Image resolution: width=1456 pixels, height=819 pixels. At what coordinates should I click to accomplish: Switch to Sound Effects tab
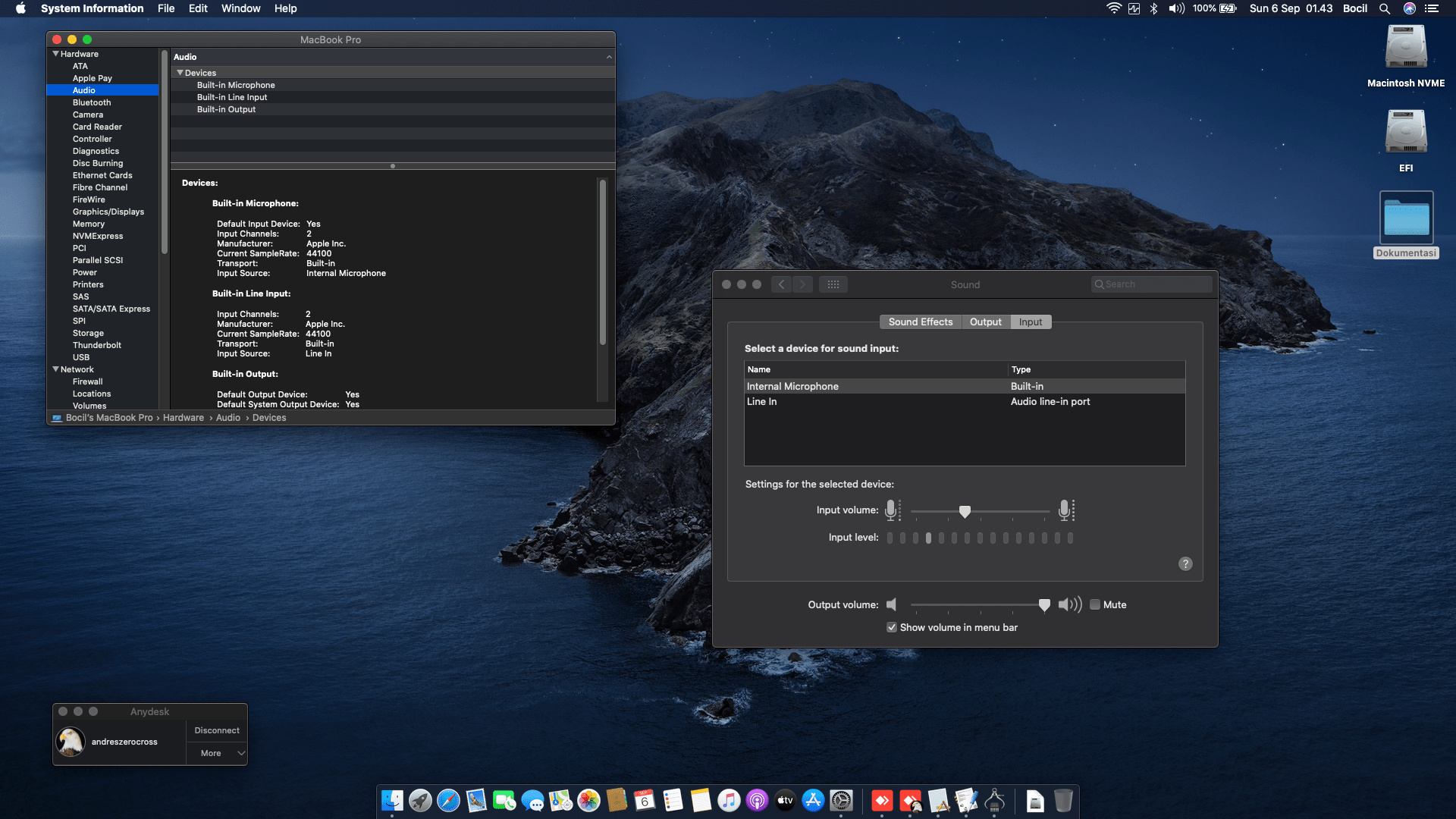pyautogui.click(x=920, y=322)
